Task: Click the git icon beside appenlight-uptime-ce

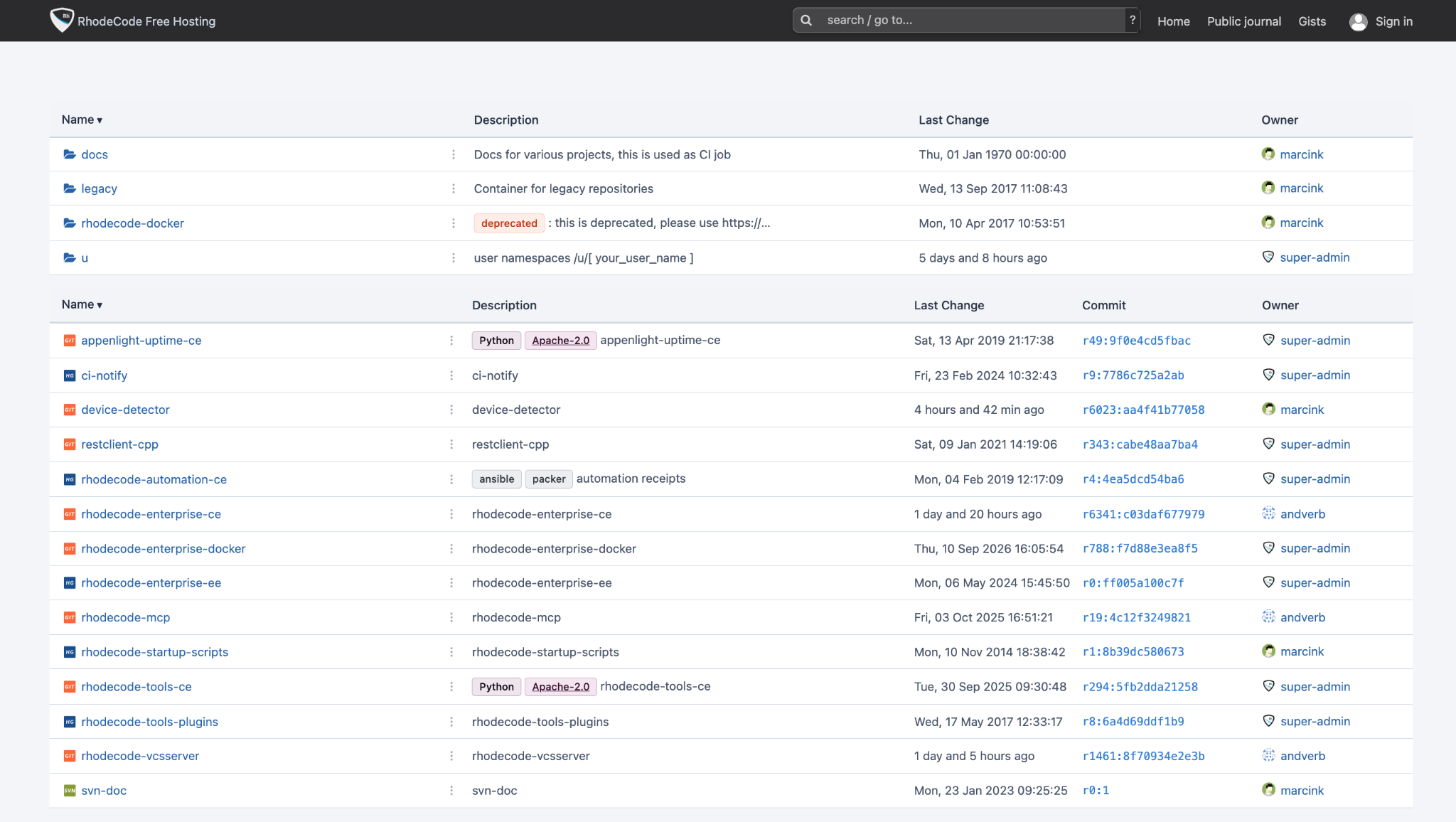Action: [70, 341]
